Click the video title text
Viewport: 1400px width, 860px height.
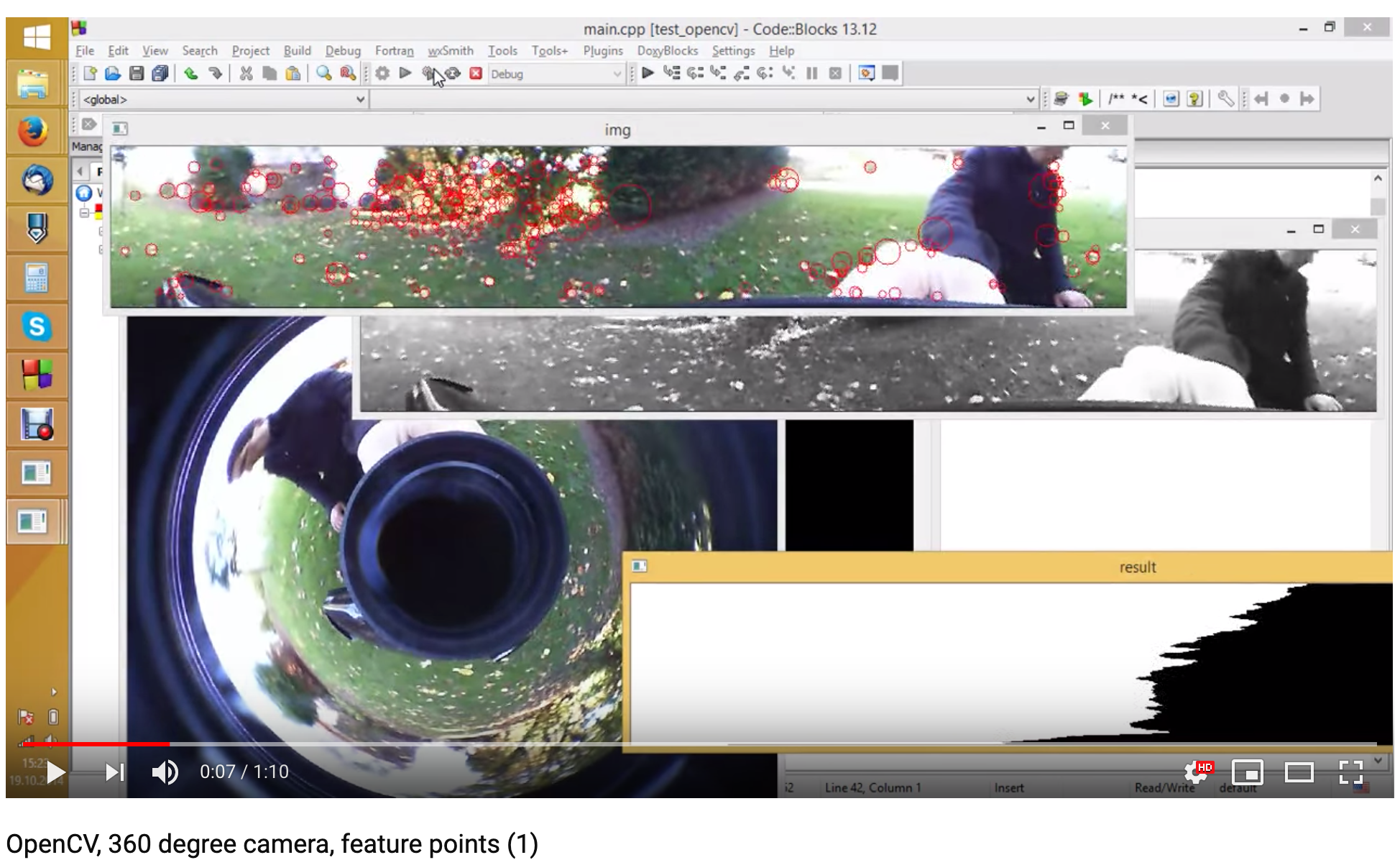(x=272, y=843)
